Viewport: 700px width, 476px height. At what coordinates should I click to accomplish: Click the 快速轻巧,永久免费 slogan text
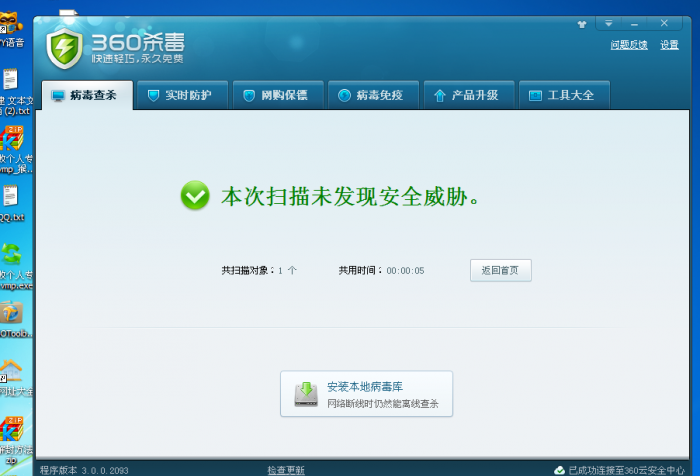click(x=138, y=58)
